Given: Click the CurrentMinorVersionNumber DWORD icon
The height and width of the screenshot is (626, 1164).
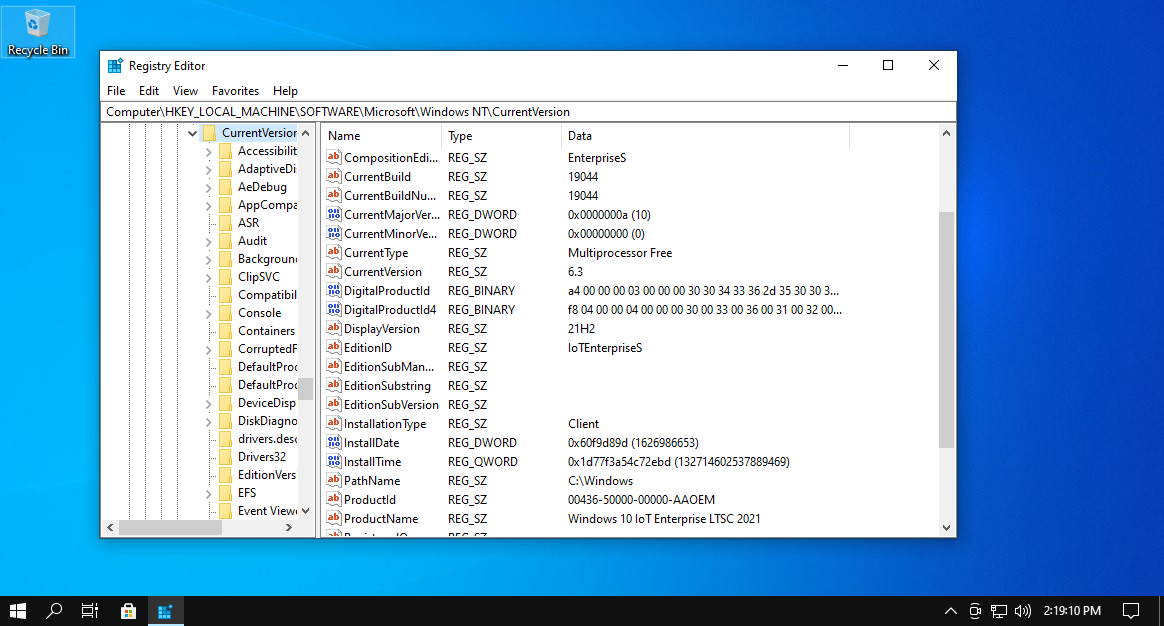Looking at the screenshot, I should (x=334, y=233).
